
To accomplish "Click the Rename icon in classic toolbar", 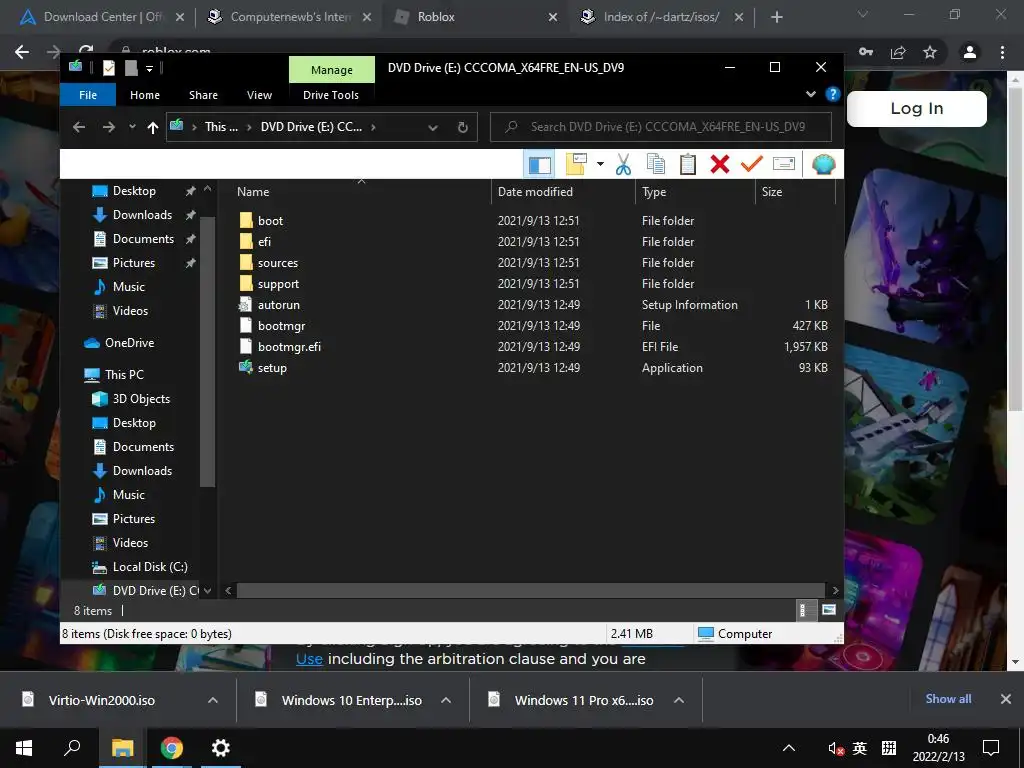I will coord(784,165).
